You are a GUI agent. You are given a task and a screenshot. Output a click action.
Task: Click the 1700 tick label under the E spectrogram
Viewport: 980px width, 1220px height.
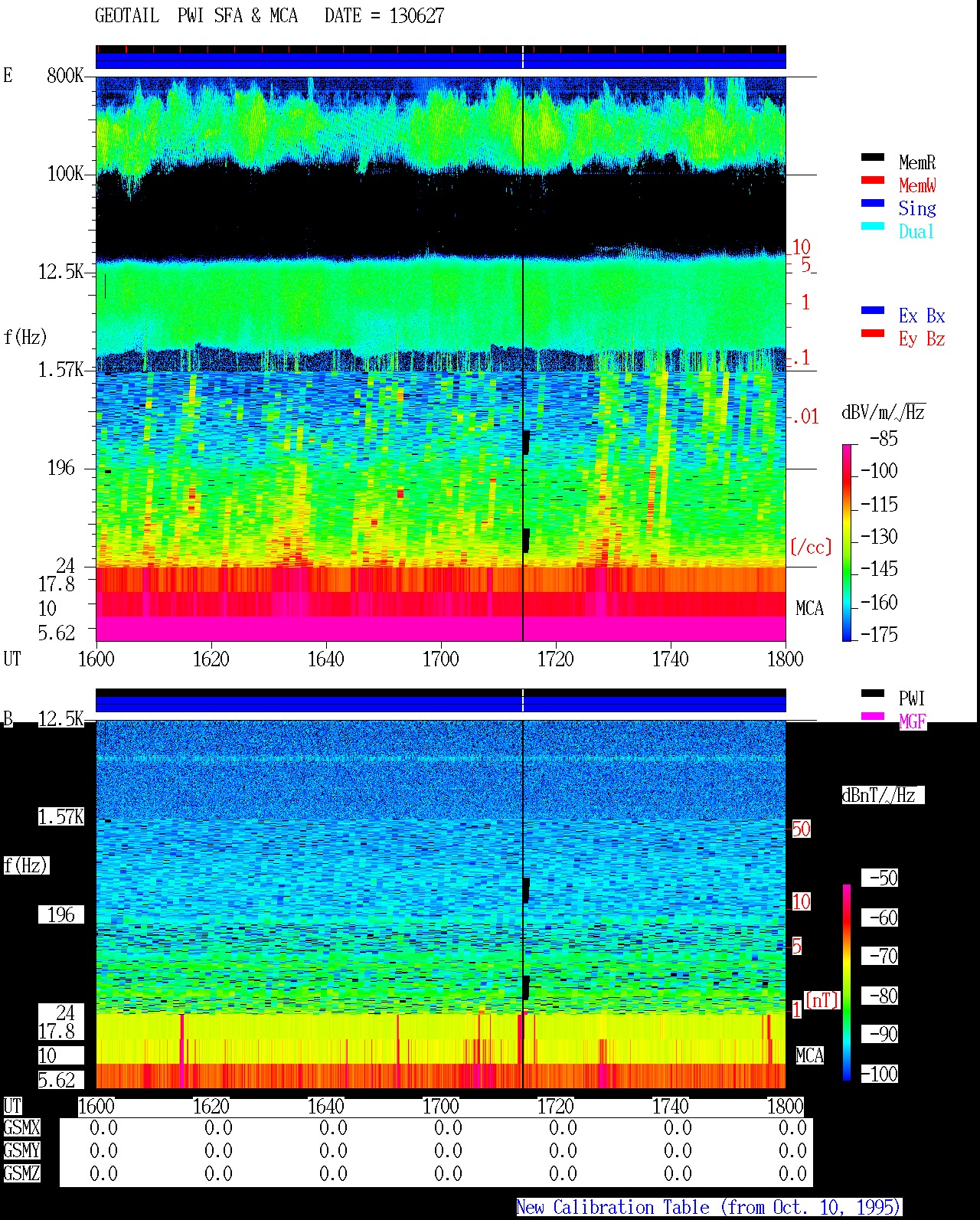(x=440, y=659)
